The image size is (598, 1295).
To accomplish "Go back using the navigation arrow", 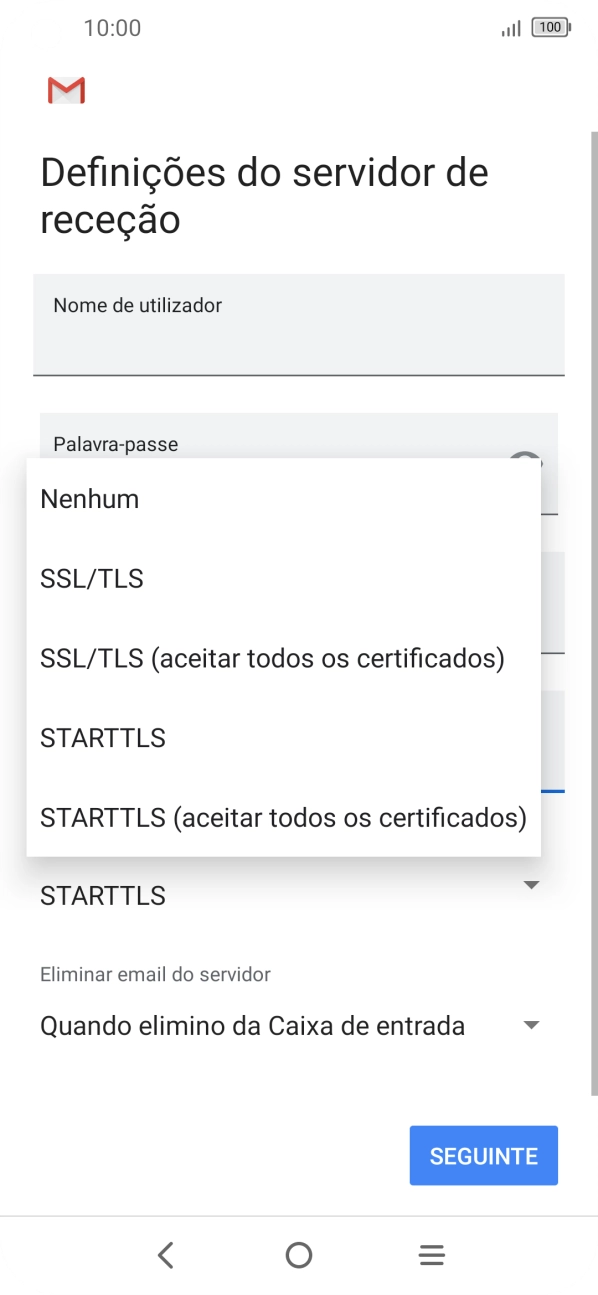I will pos(166,1255).
